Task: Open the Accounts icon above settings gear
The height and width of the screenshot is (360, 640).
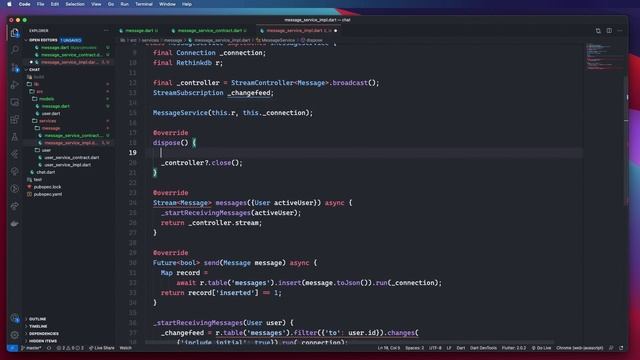Action: click(x=15, y=318)
